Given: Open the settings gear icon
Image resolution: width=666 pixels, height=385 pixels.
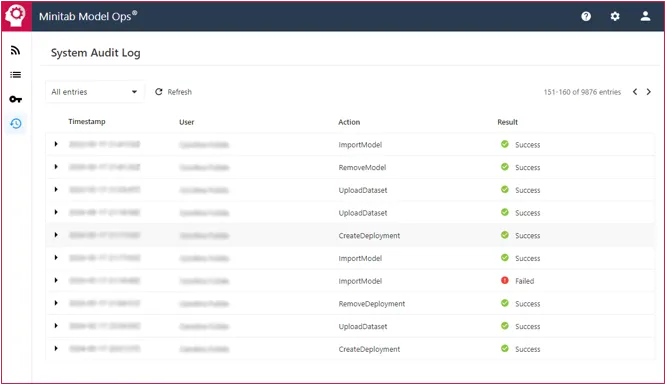Looking at the screenshot, I should [x=615, y=16].
